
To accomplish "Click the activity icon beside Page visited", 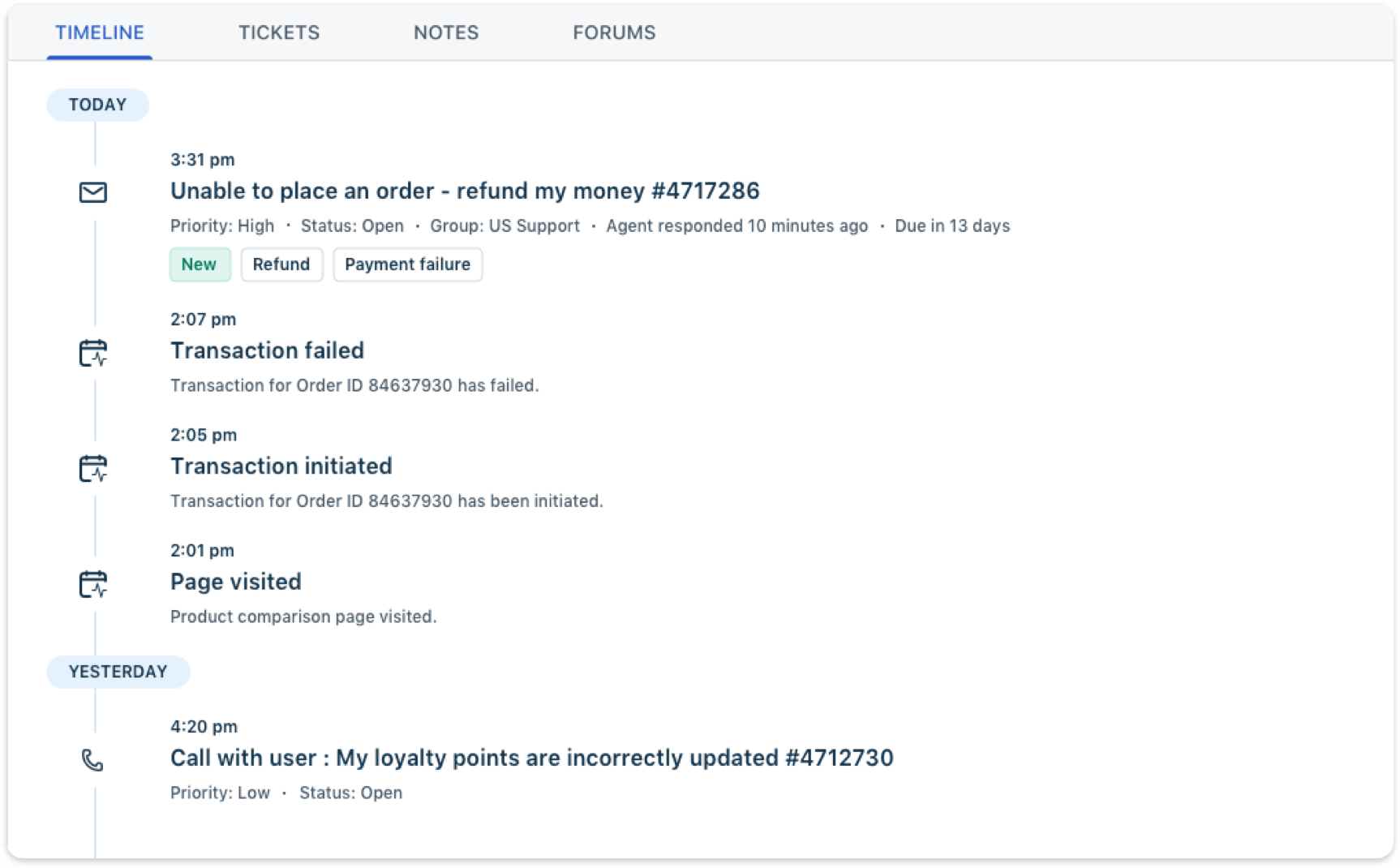I will [93, 584].
